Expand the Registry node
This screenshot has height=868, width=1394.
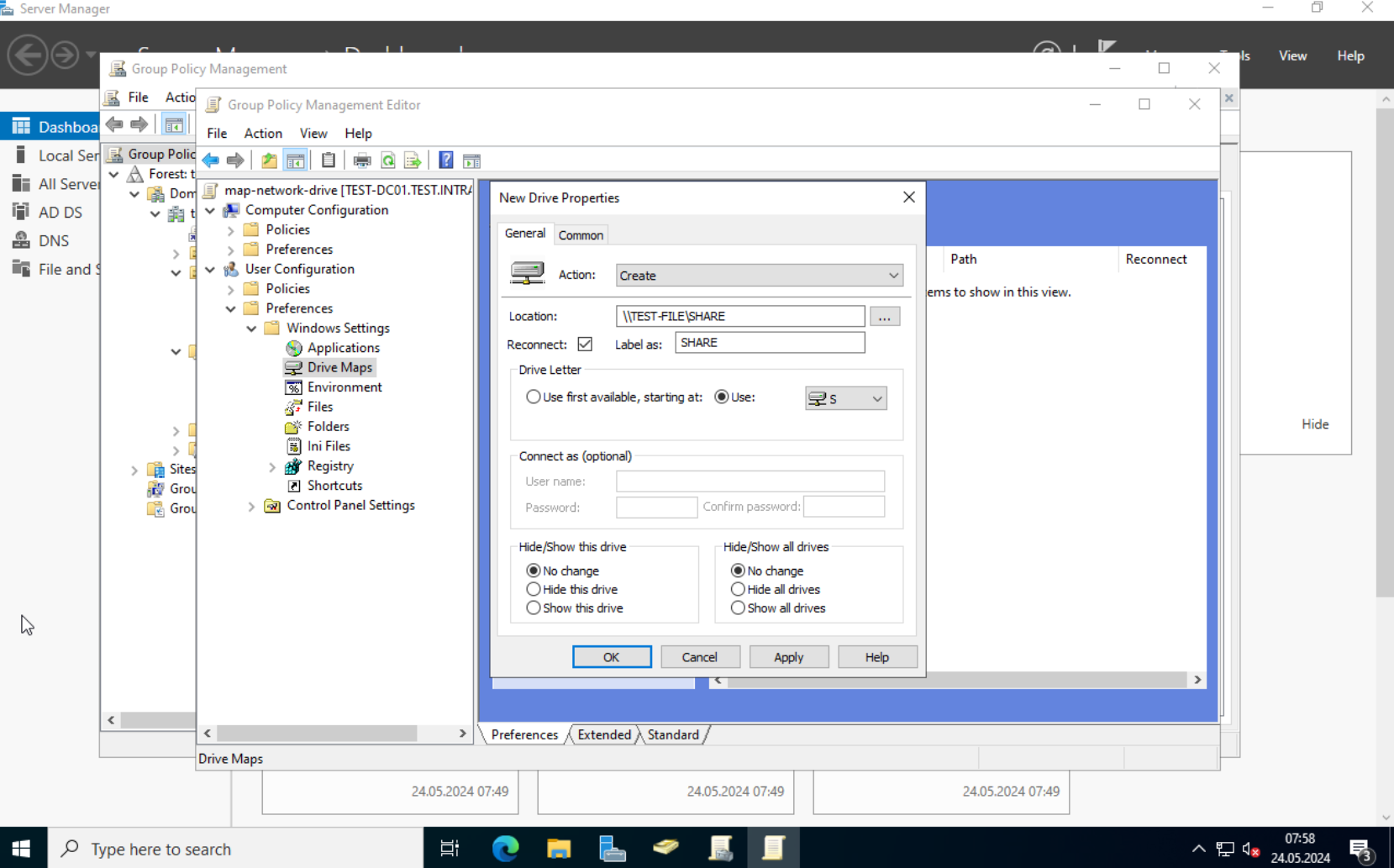pos(272,466)
